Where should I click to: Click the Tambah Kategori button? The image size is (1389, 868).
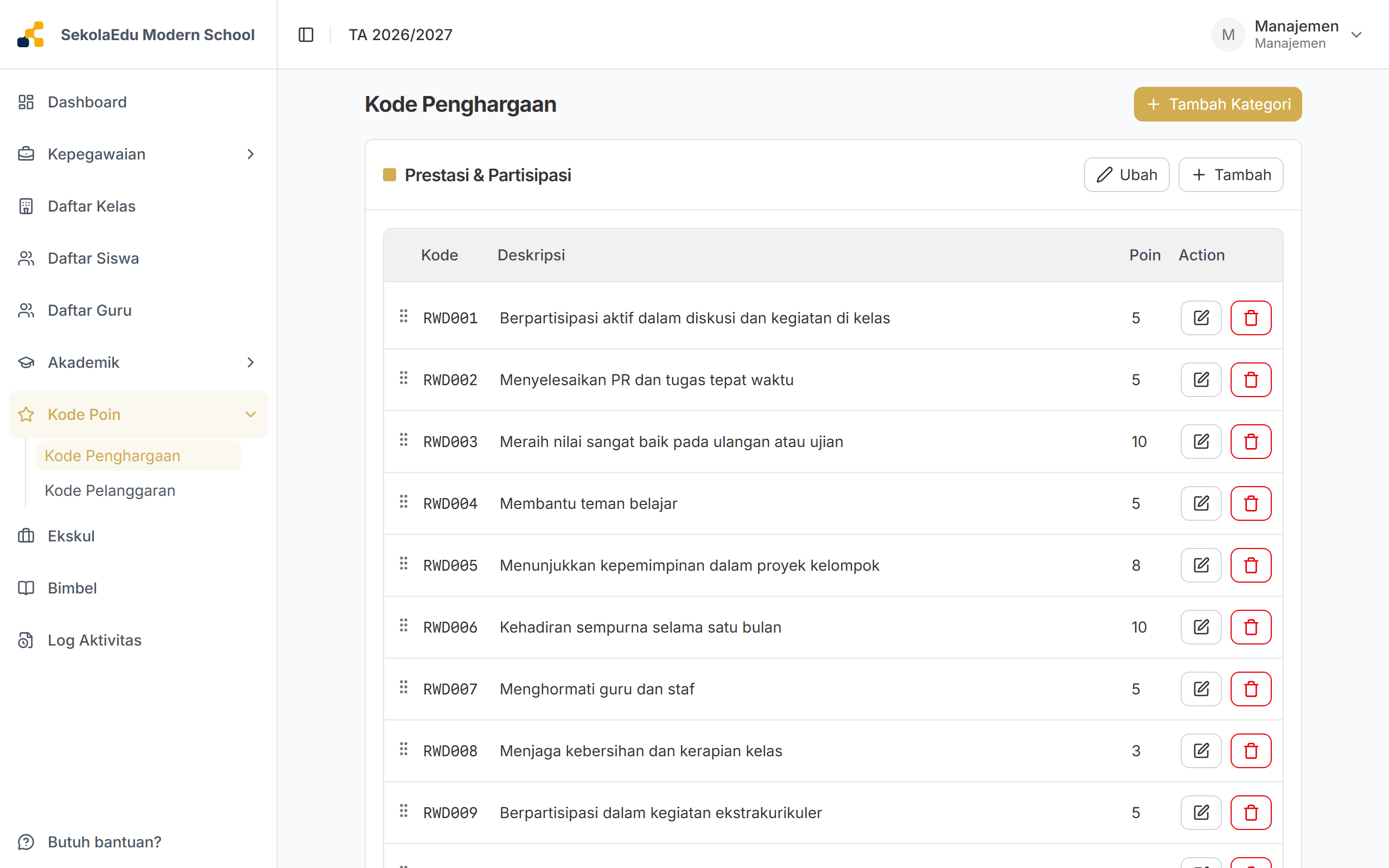click(x=1218, y=104)
